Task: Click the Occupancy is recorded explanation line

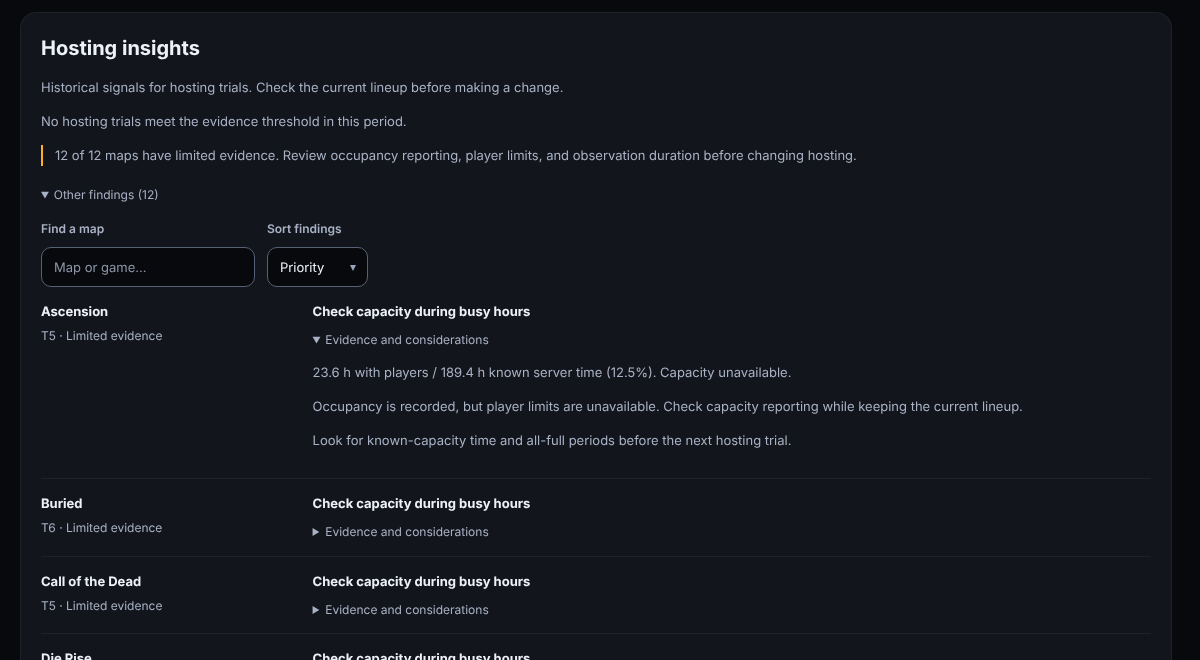Action: [668, 407]
